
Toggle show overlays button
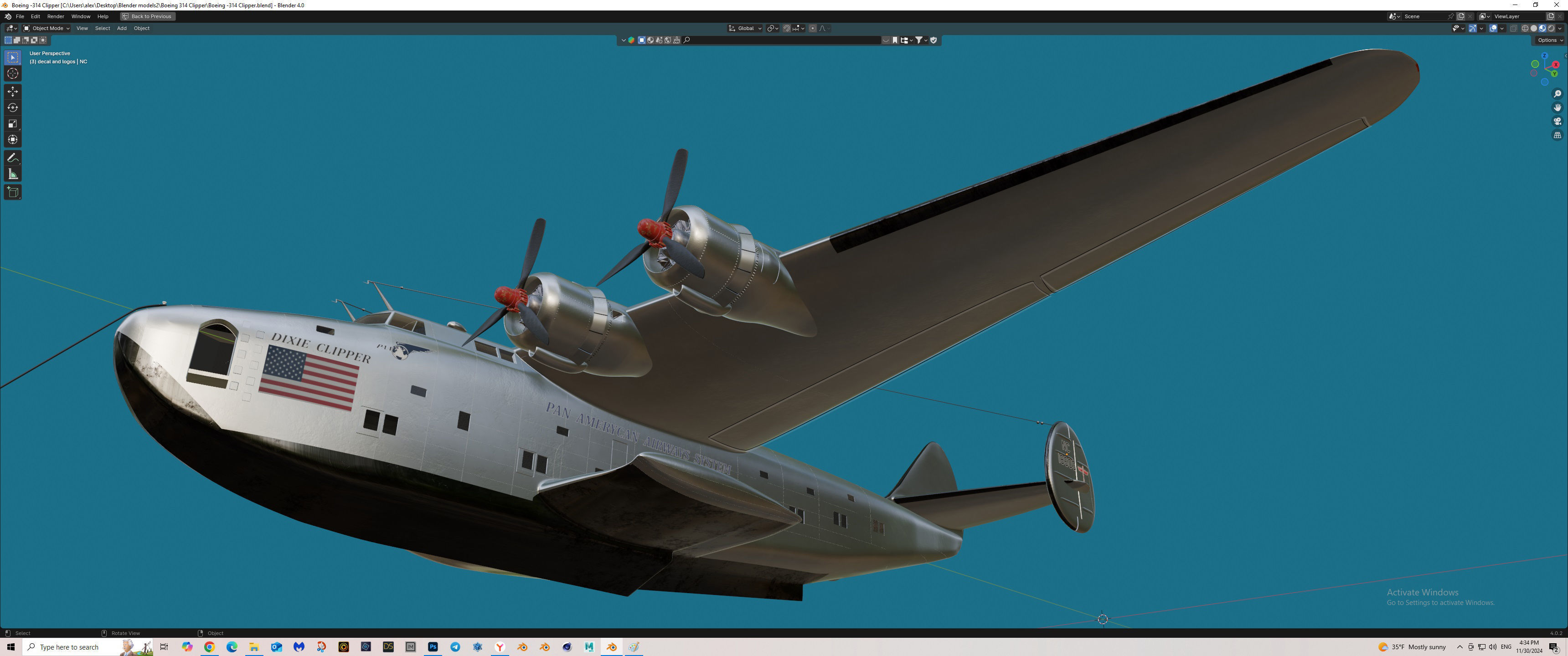1493,28
